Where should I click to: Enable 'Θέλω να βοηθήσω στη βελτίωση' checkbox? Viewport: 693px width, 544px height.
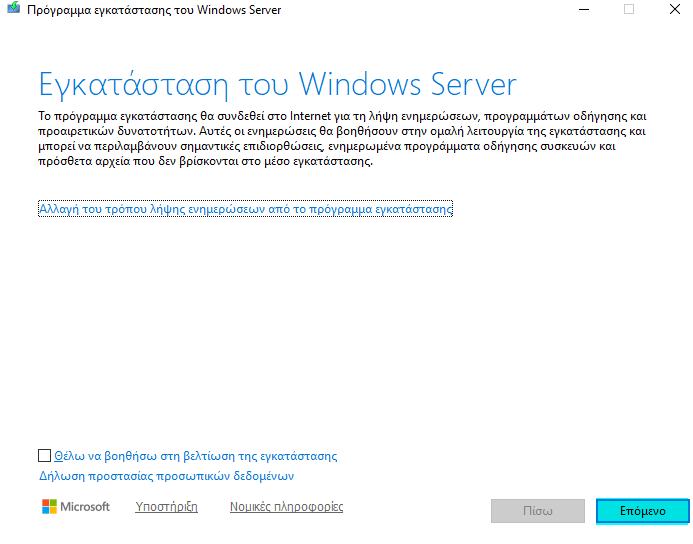click(x=44, y=456)
